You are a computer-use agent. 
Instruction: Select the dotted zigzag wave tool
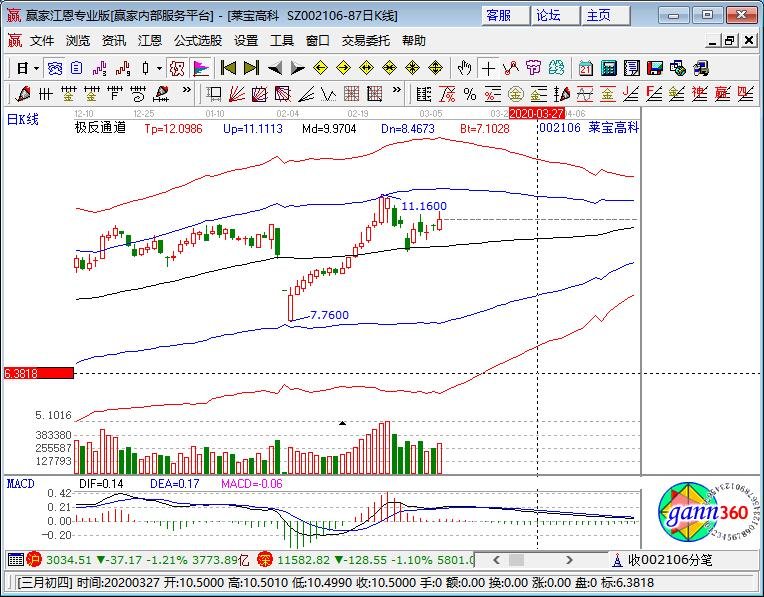click(329, 94)
